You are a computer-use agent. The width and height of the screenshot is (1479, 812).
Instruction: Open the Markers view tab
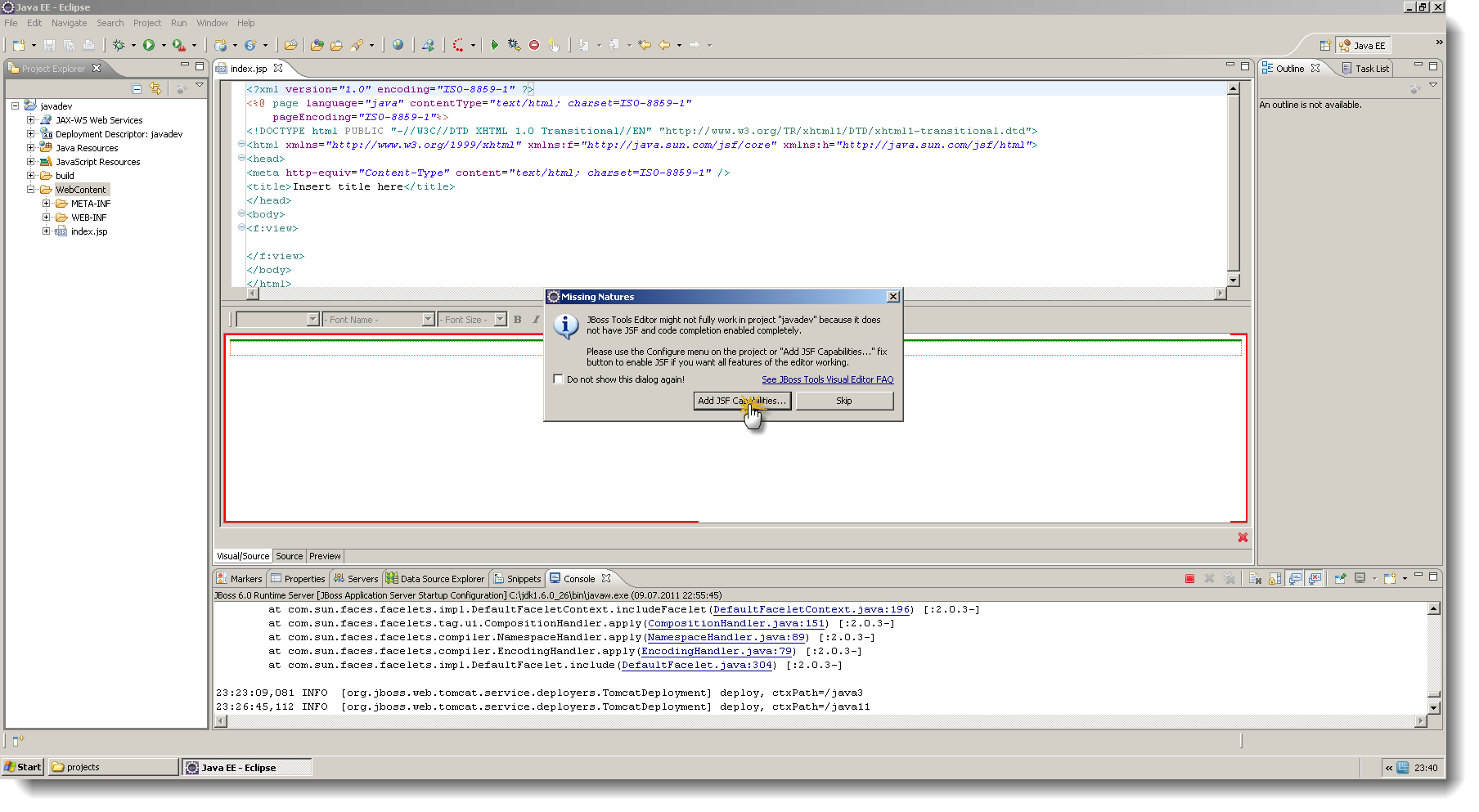pyautogui.click(x=239, y=579)
